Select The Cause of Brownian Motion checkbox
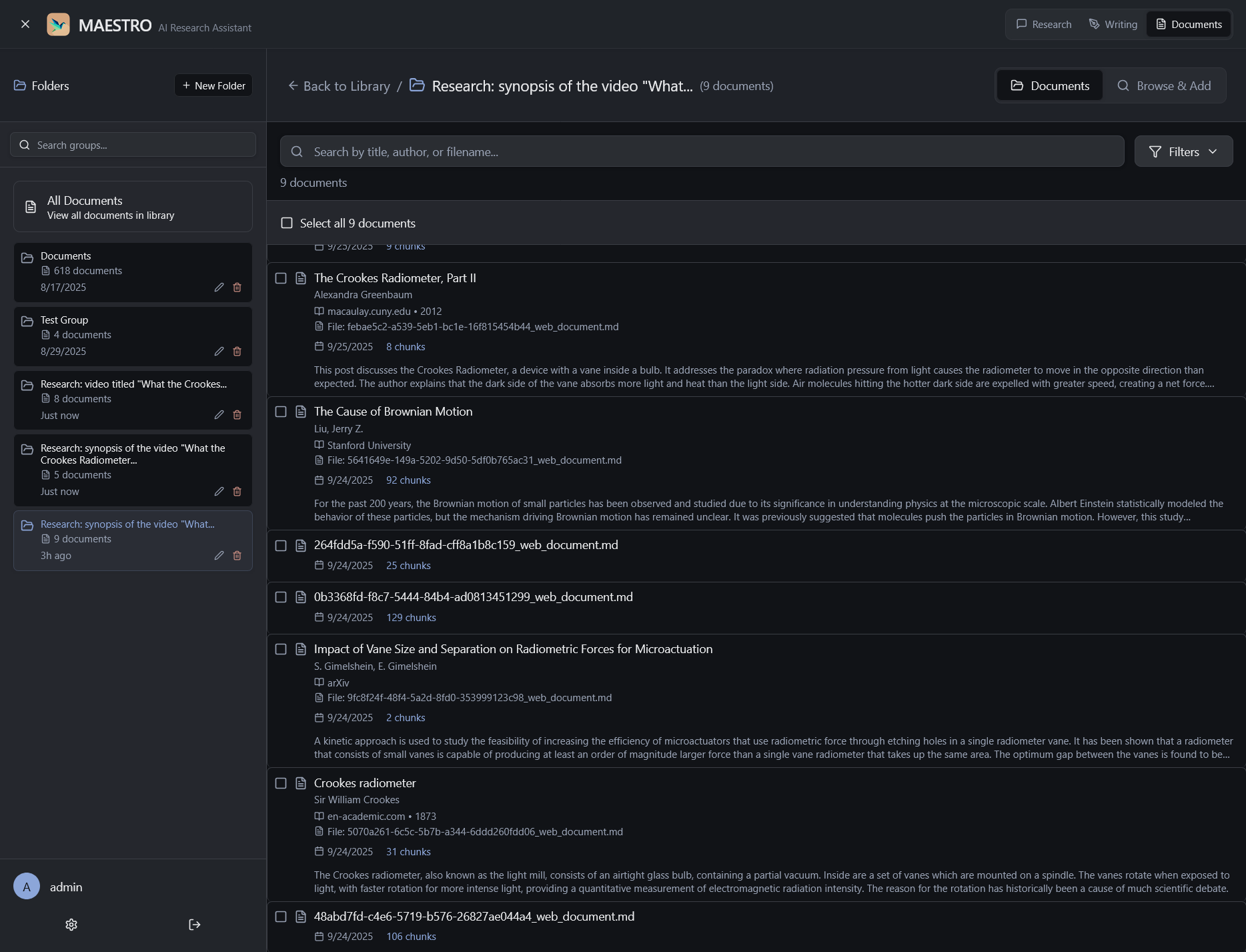 pos(281,412)
